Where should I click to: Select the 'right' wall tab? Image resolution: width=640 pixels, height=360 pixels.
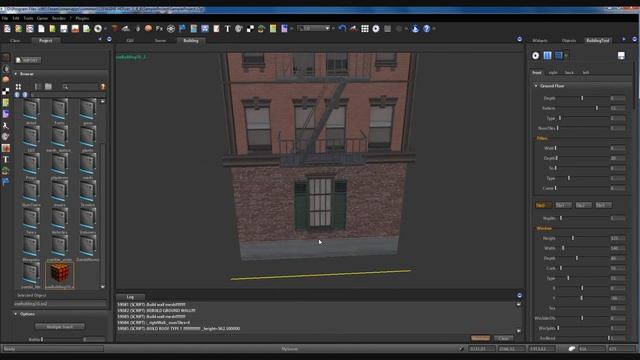[x=553, y=72]
